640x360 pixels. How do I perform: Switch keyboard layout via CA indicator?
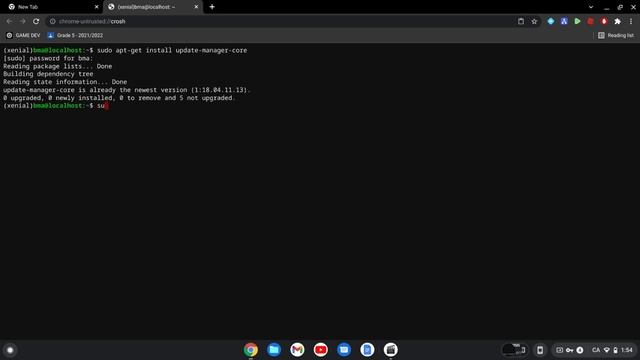596,350
